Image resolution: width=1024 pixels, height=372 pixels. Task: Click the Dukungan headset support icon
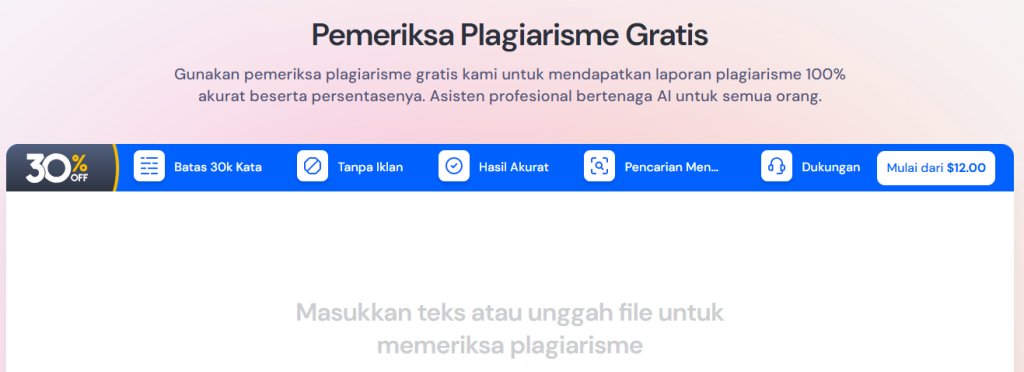point(776,166)
